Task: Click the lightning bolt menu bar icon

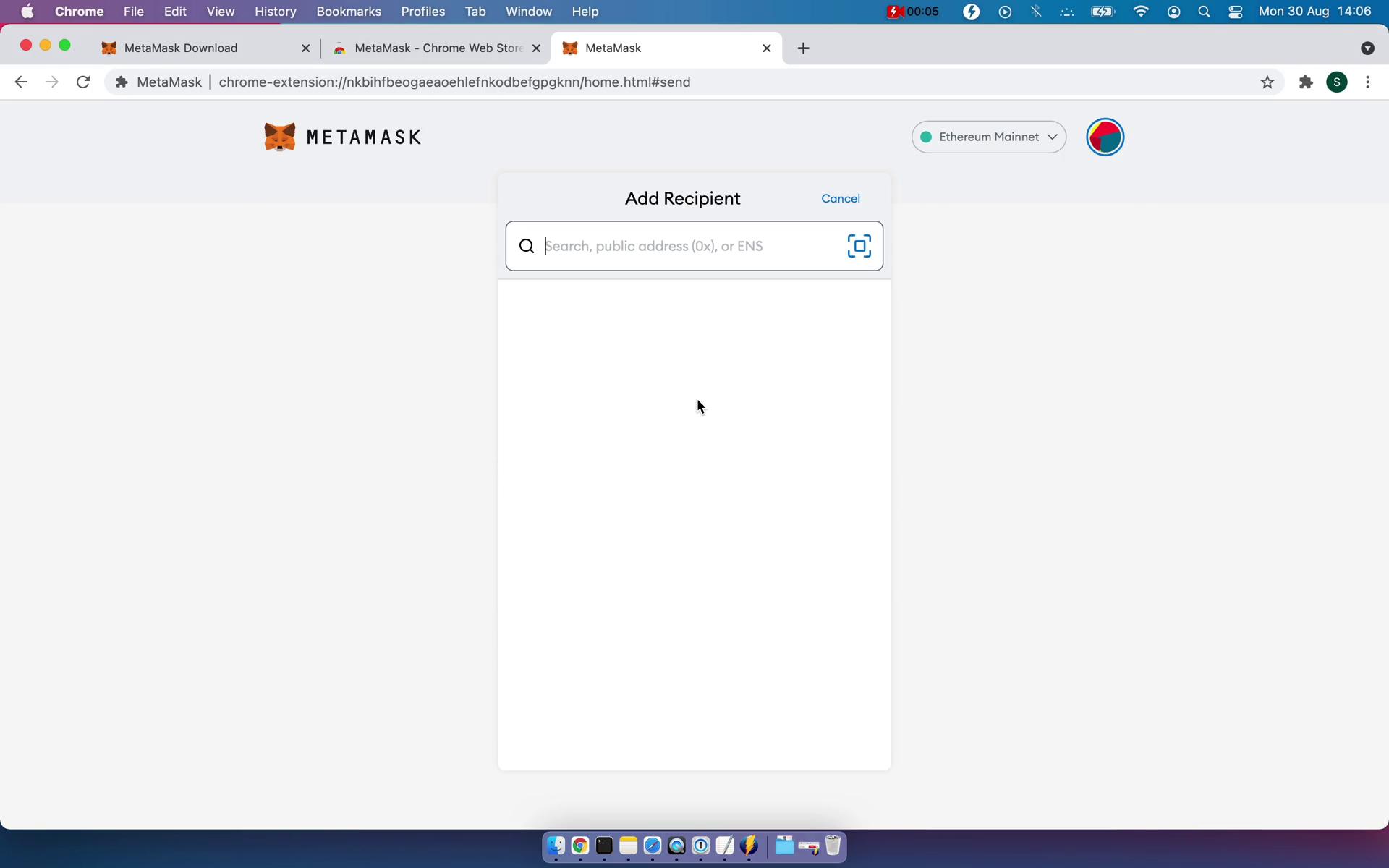Action: 972,12
